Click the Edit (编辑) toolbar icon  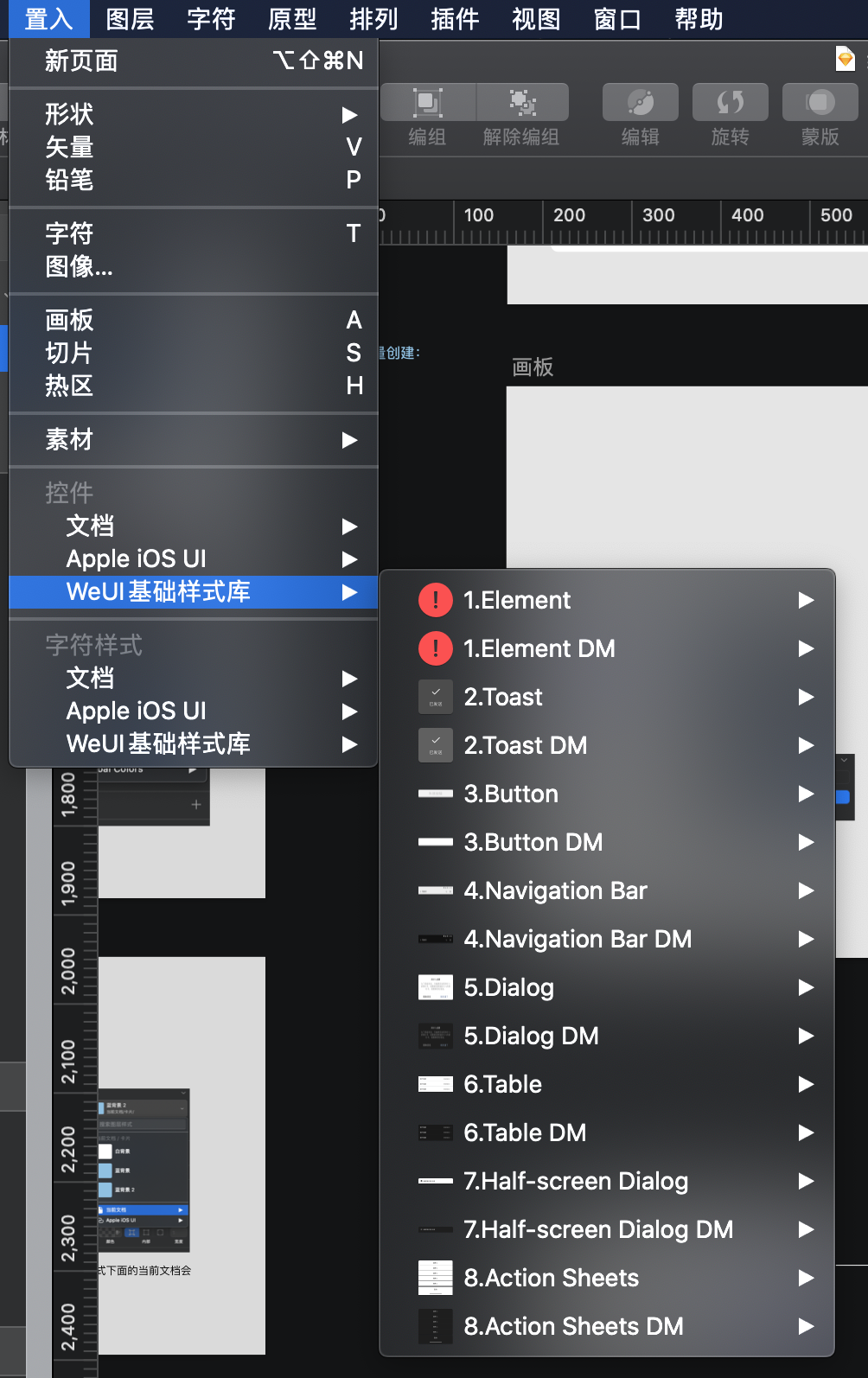(641, 102)
